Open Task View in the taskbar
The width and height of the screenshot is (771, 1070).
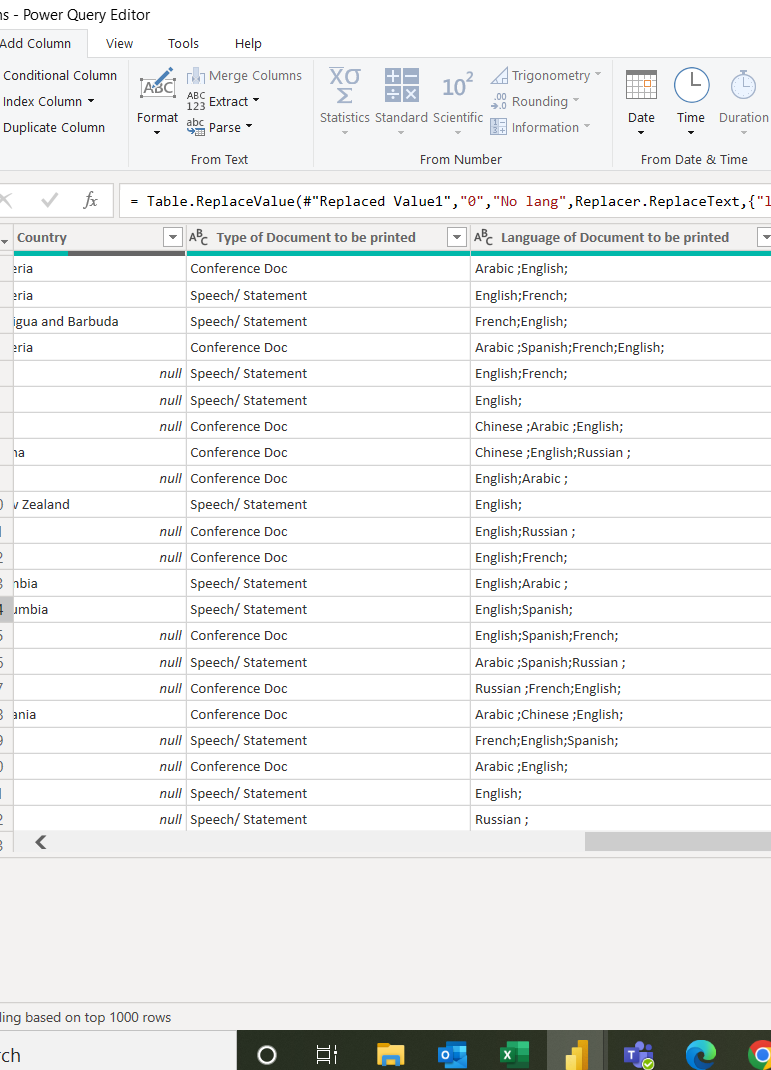[327, 1055]
